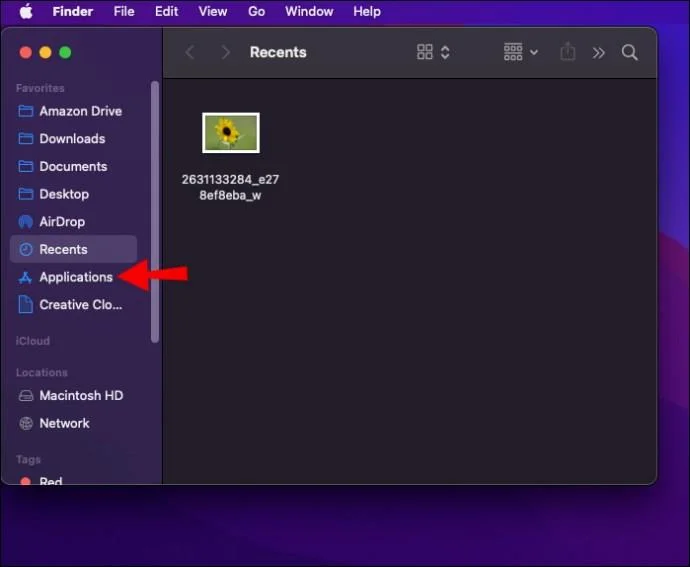Click the Applications icon
The width and height of the screenshot is (690, 567).
[x=26, y=277]
